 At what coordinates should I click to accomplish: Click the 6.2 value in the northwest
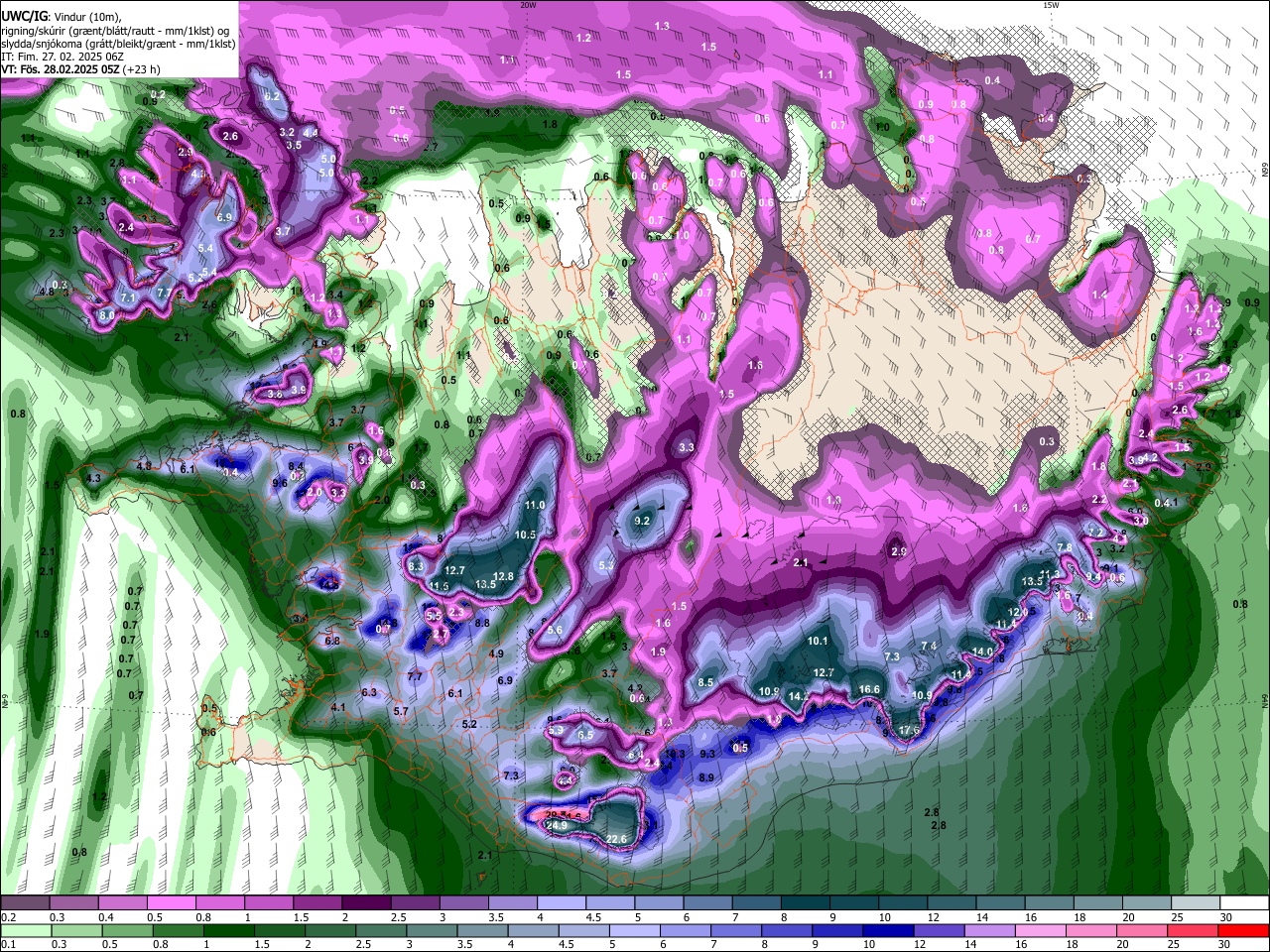pos(272,97)
